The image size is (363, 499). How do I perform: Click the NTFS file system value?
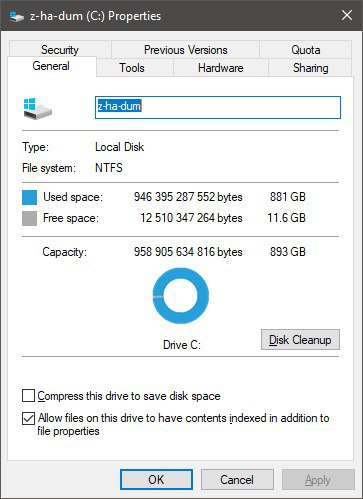tap(109, 168)
